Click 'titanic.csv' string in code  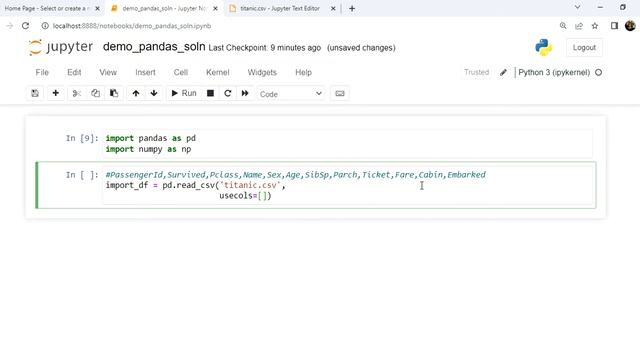click(x=250, y=185)
